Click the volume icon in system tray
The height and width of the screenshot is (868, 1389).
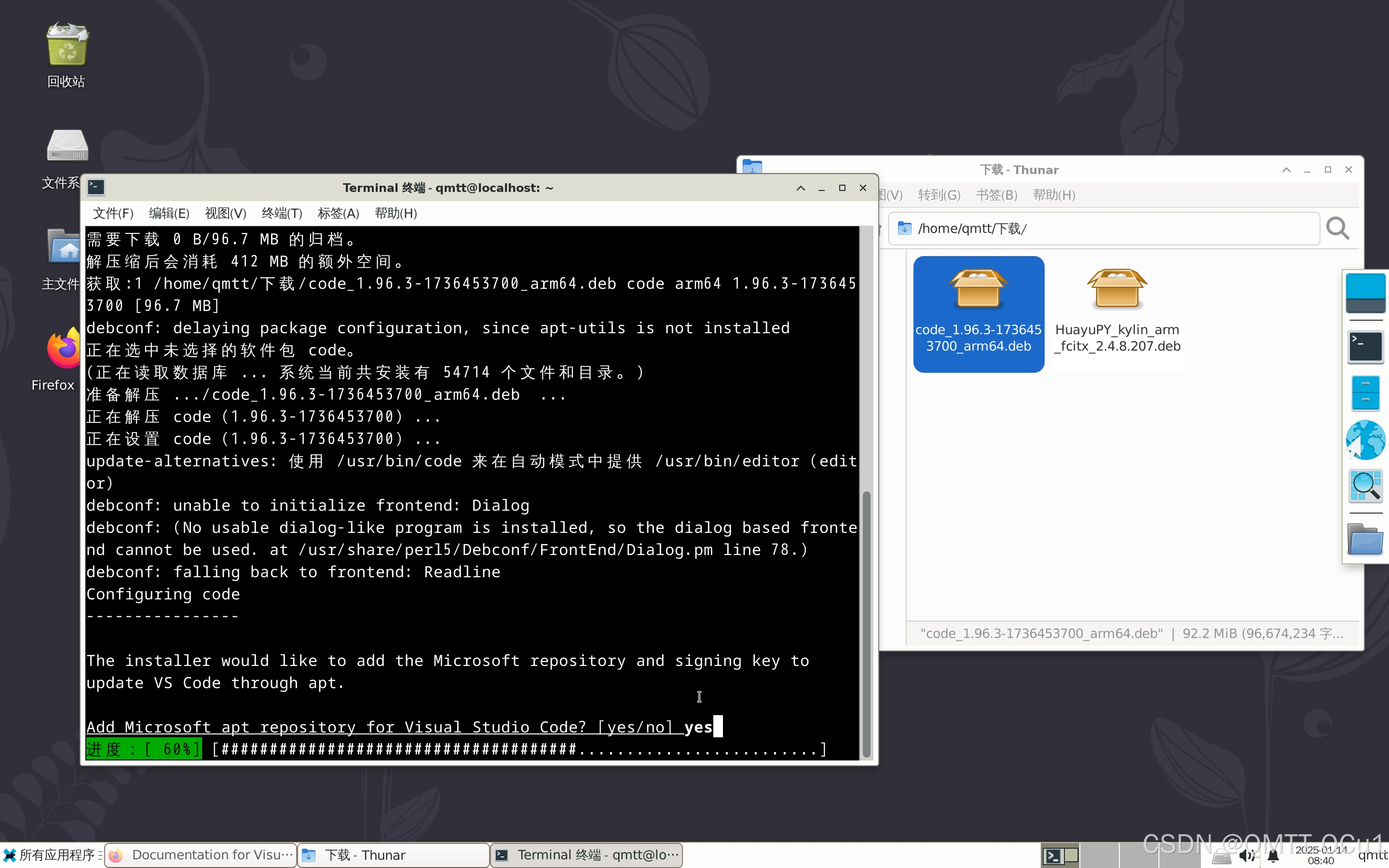(x=1247, y=856)
